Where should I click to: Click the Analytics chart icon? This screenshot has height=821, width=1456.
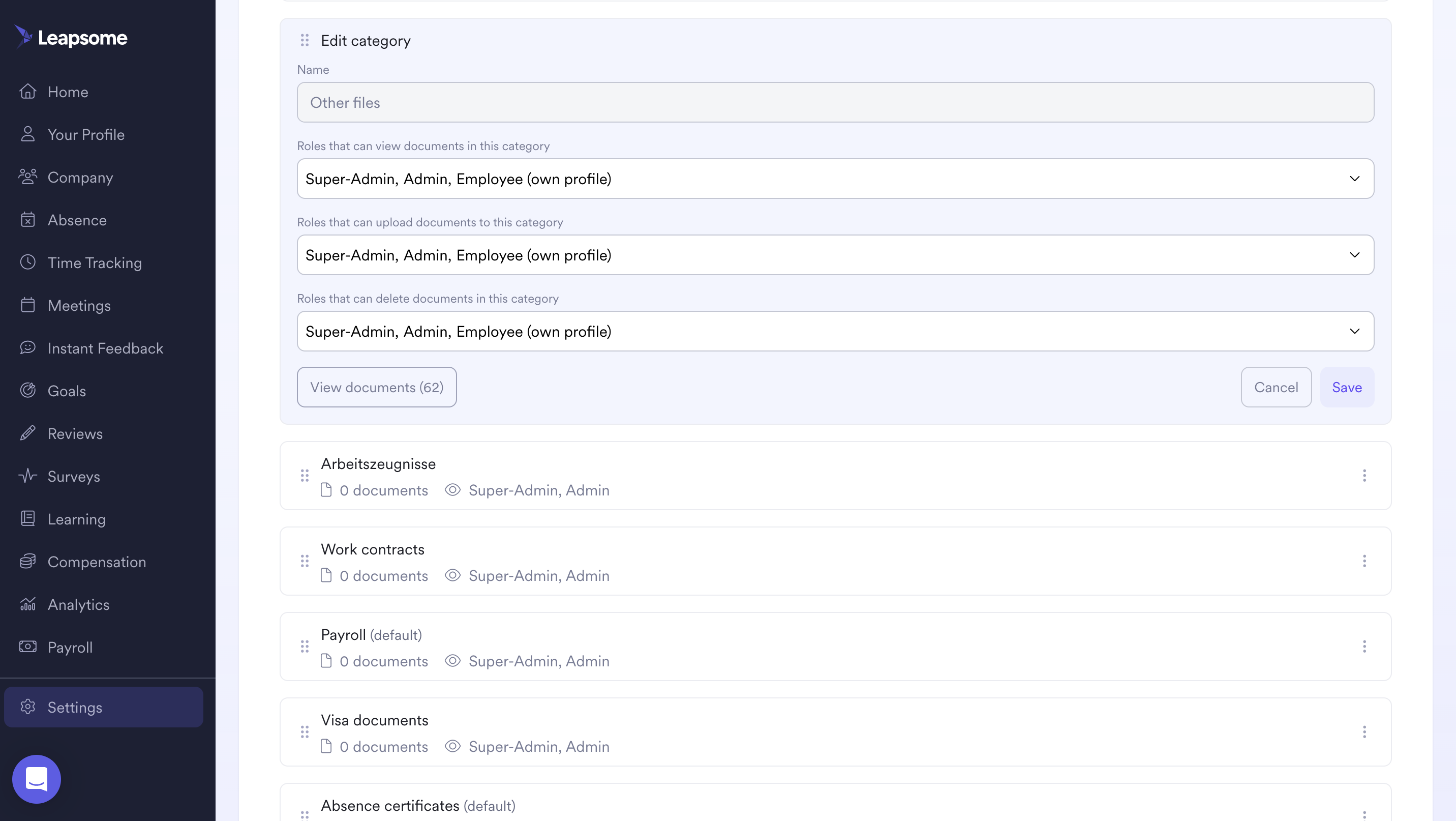[x=27, y=604]
